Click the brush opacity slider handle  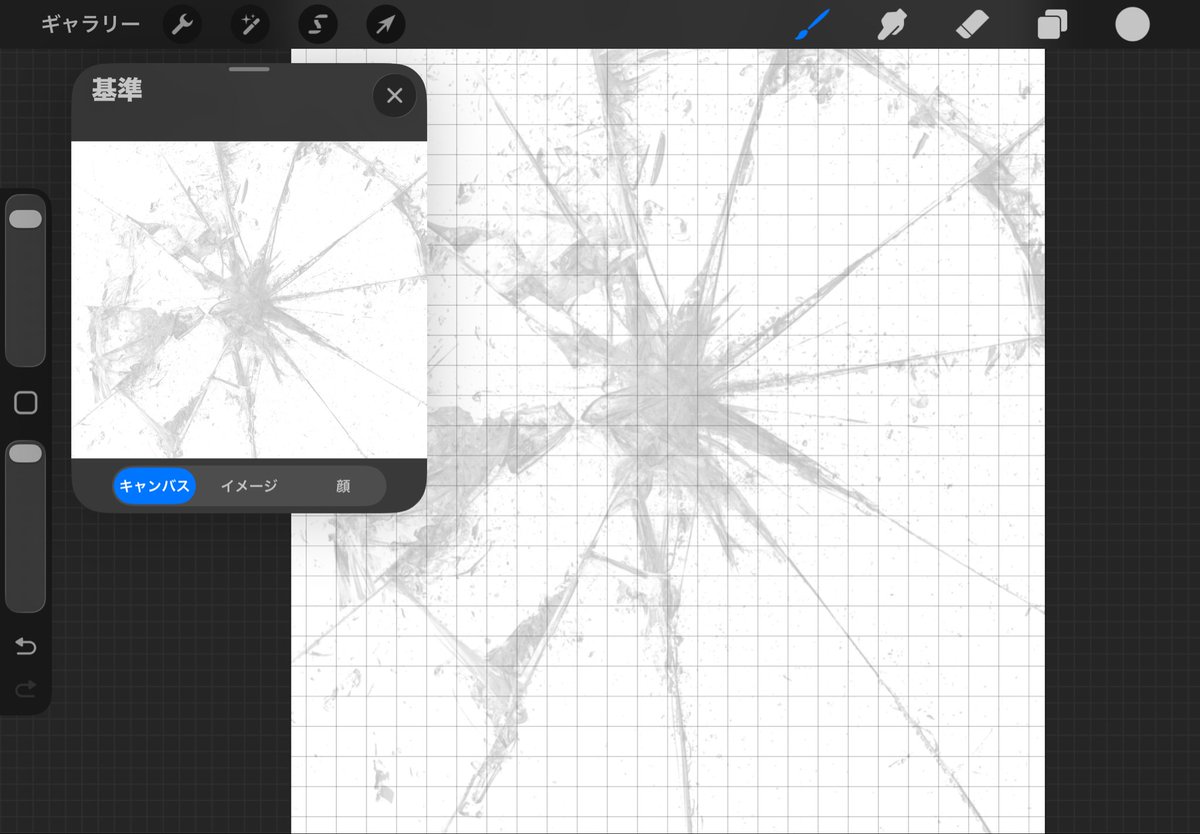click(25, 454)
